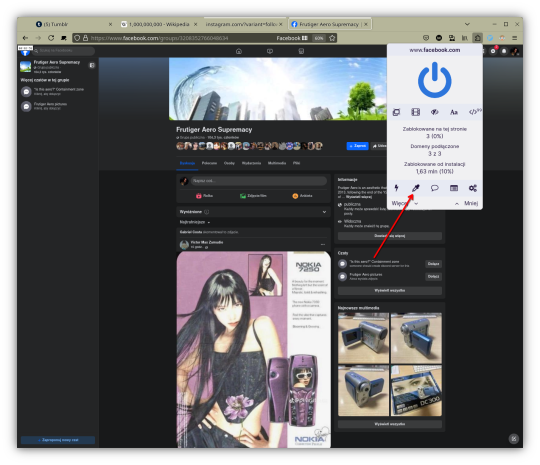Click the Extensions puzzle icon in toolbar
The image size is (540, 465).
477,38
